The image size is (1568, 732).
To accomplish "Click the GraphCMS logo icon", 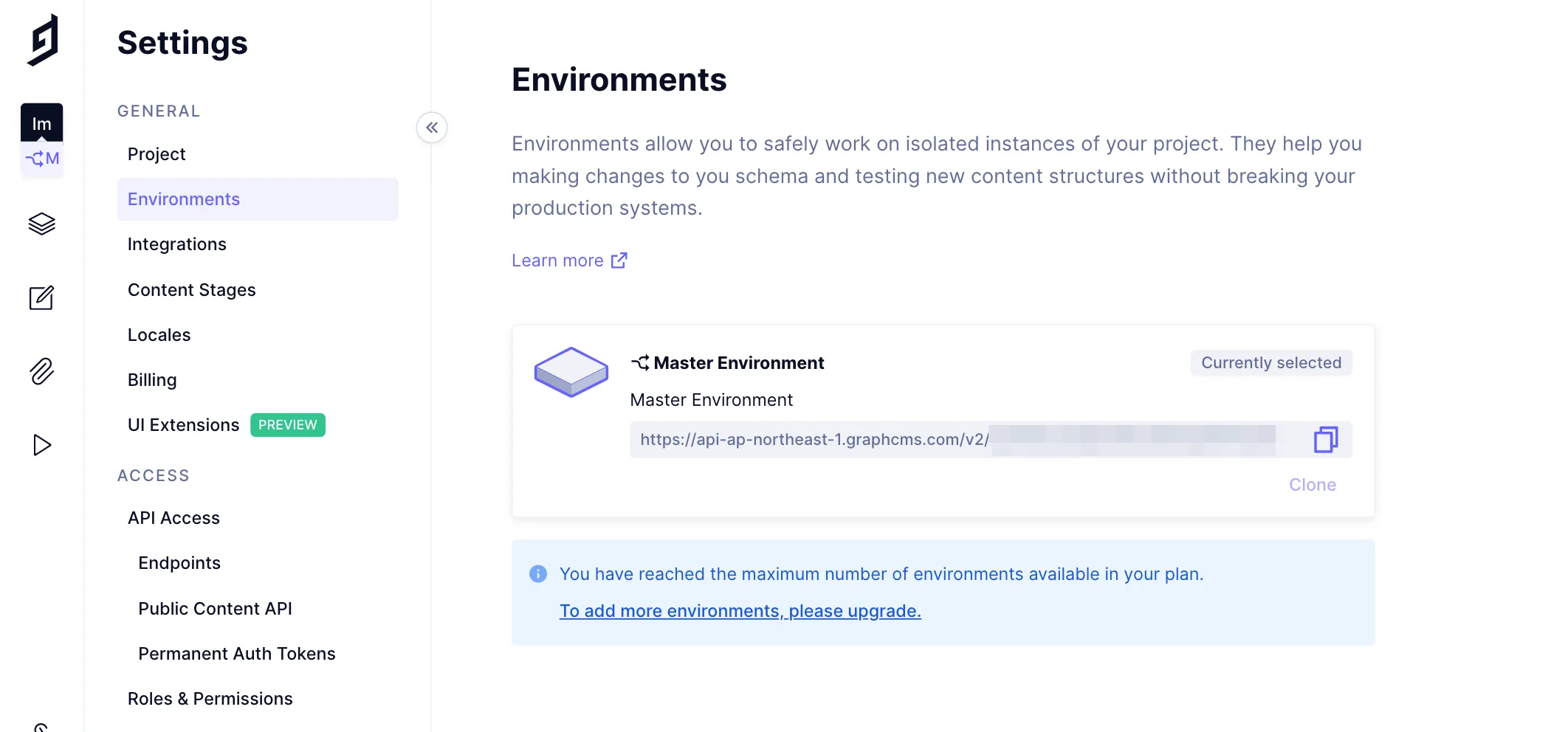I will pyautogui.click(x=43, y=40).
